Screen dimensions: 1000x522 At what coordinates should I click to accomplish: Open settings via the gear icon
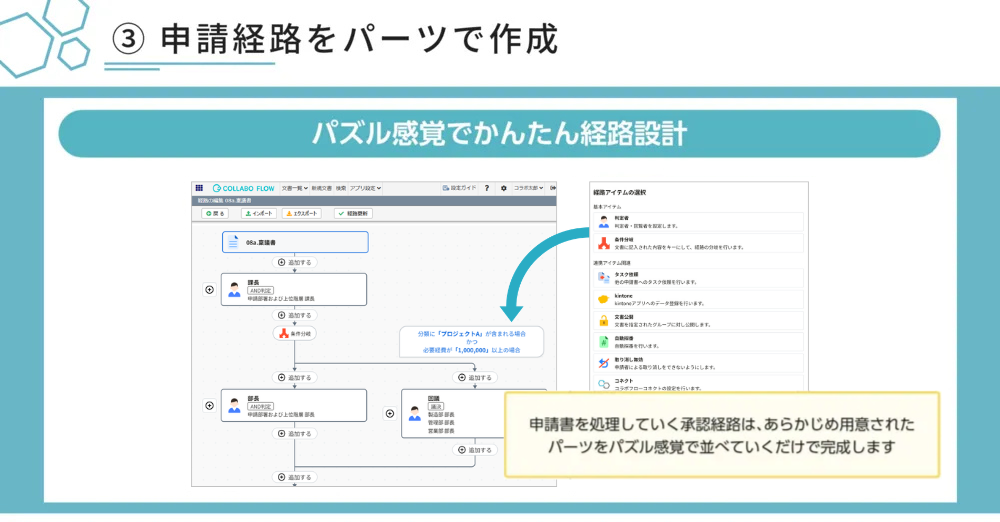pyautogui.click(x=504, y=188)
